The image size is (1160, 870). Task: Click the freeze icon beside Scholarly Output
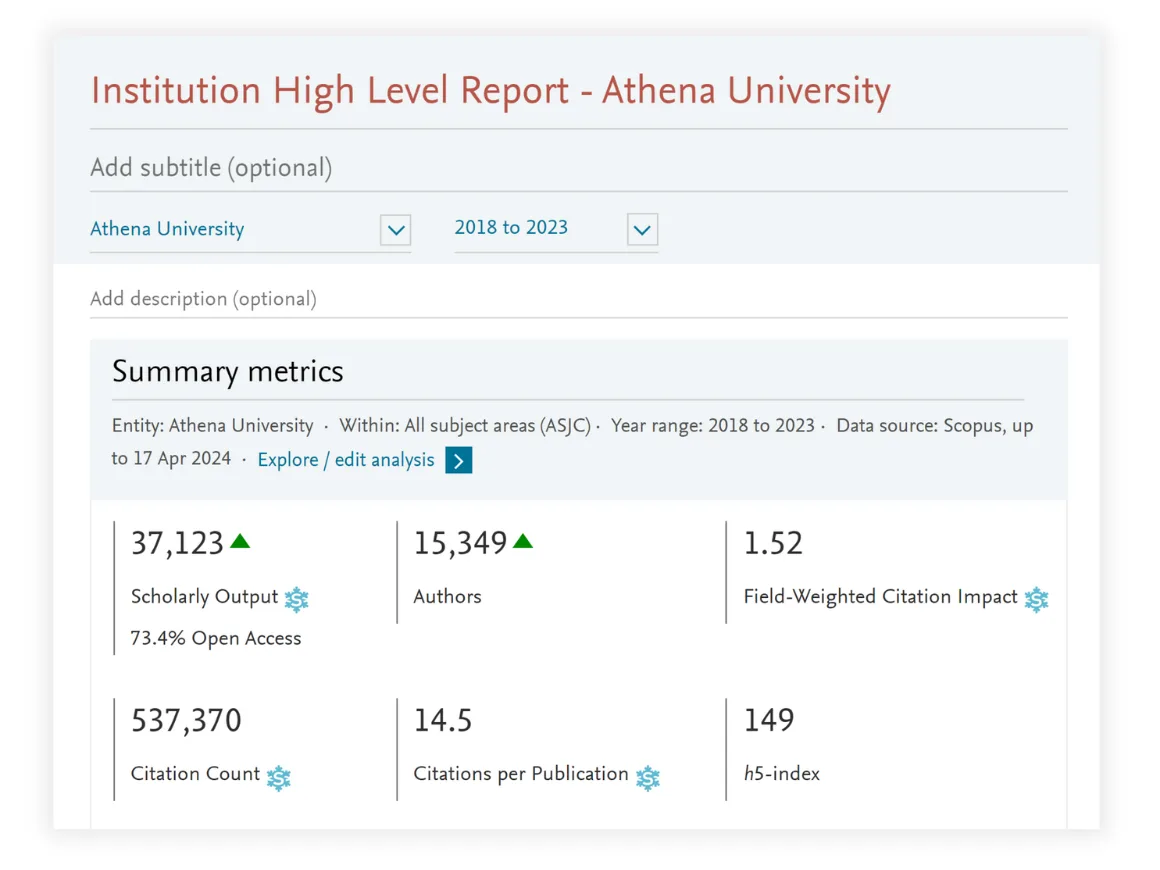298,599
